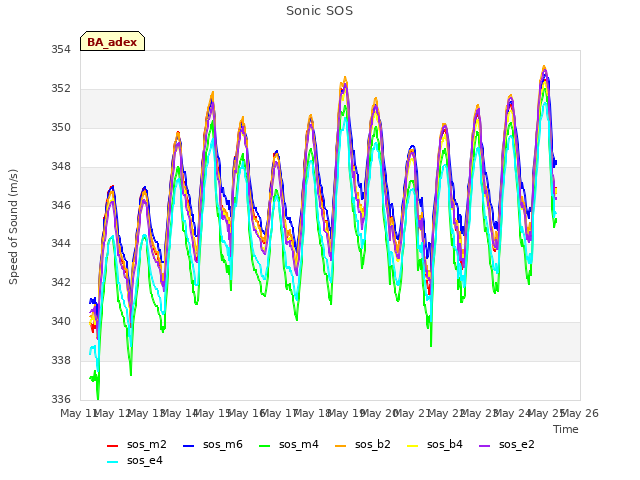
Task: Click the red sos_m2 legend swatch
Action: tap(112, 446)
